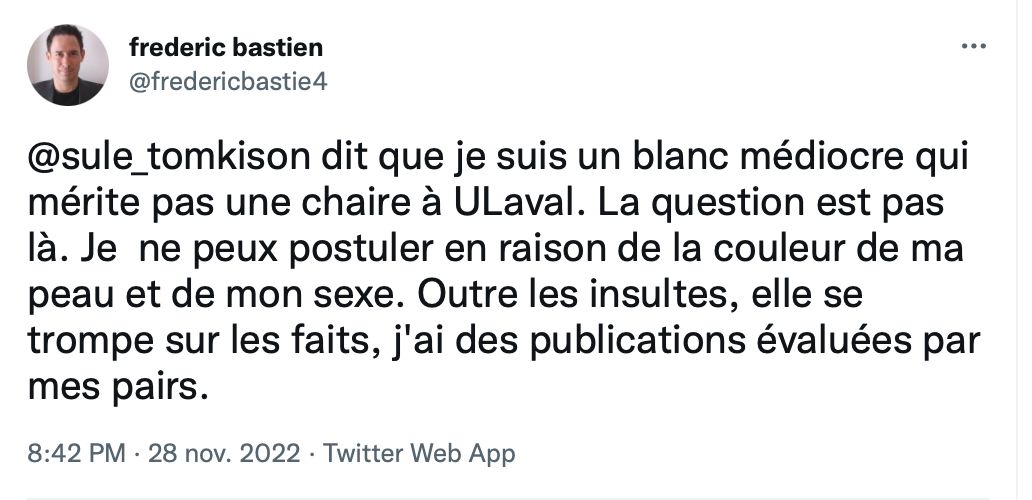Open the @sule_tomkison mention link
This screenshot has height=500, width=1032.
pyautogui.click(x=168, y=158)
